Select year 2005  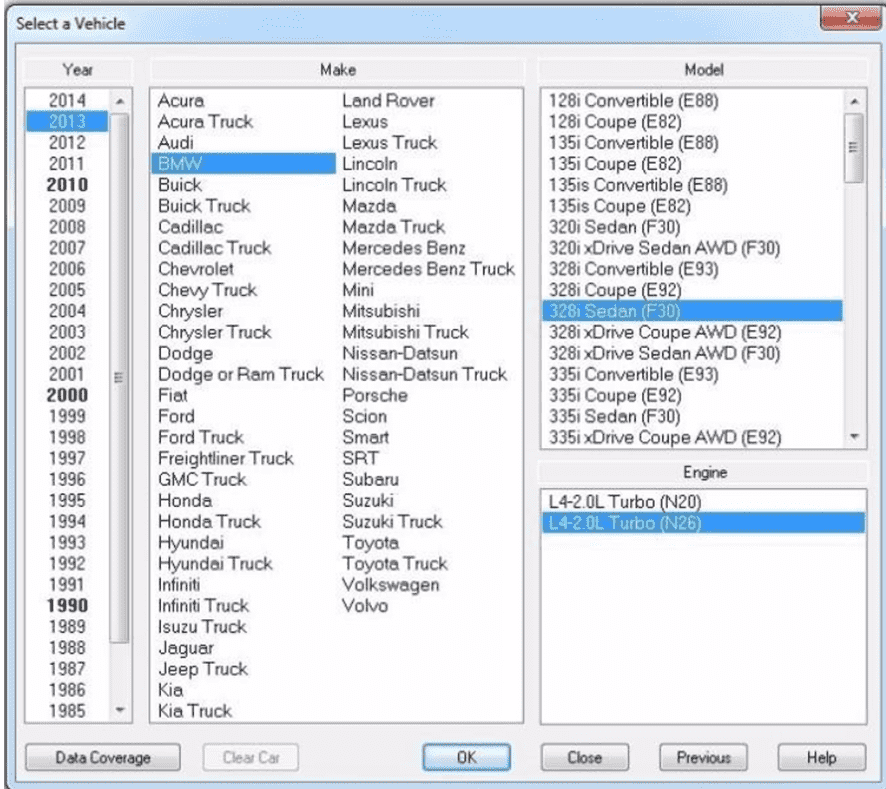click(x=67, y=290)
